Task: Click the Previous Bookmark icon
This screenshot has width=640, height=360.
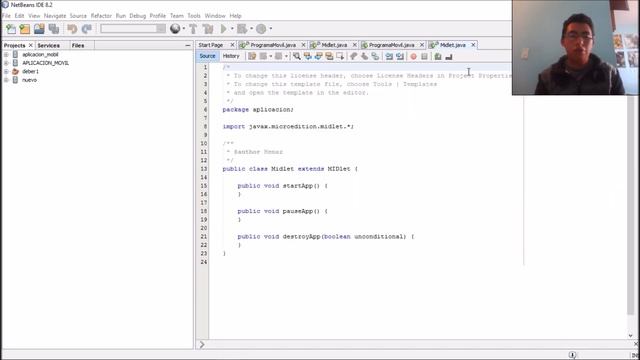Action: (x=353, y=56)
